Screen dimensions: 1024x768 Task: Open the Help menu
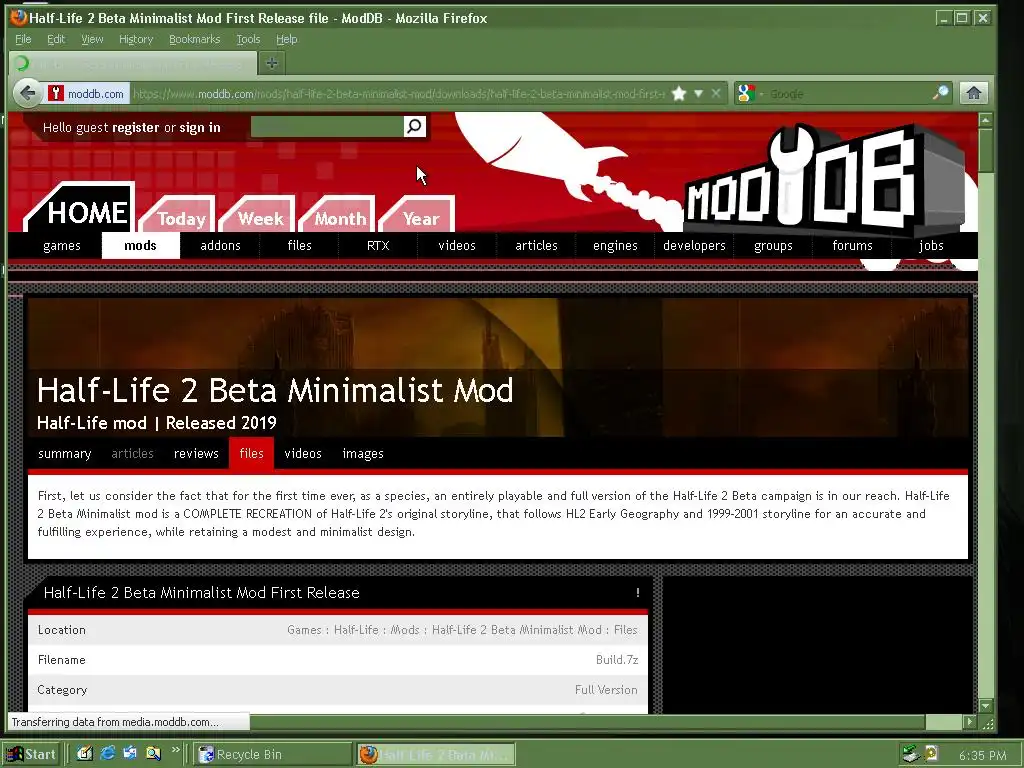286,39
